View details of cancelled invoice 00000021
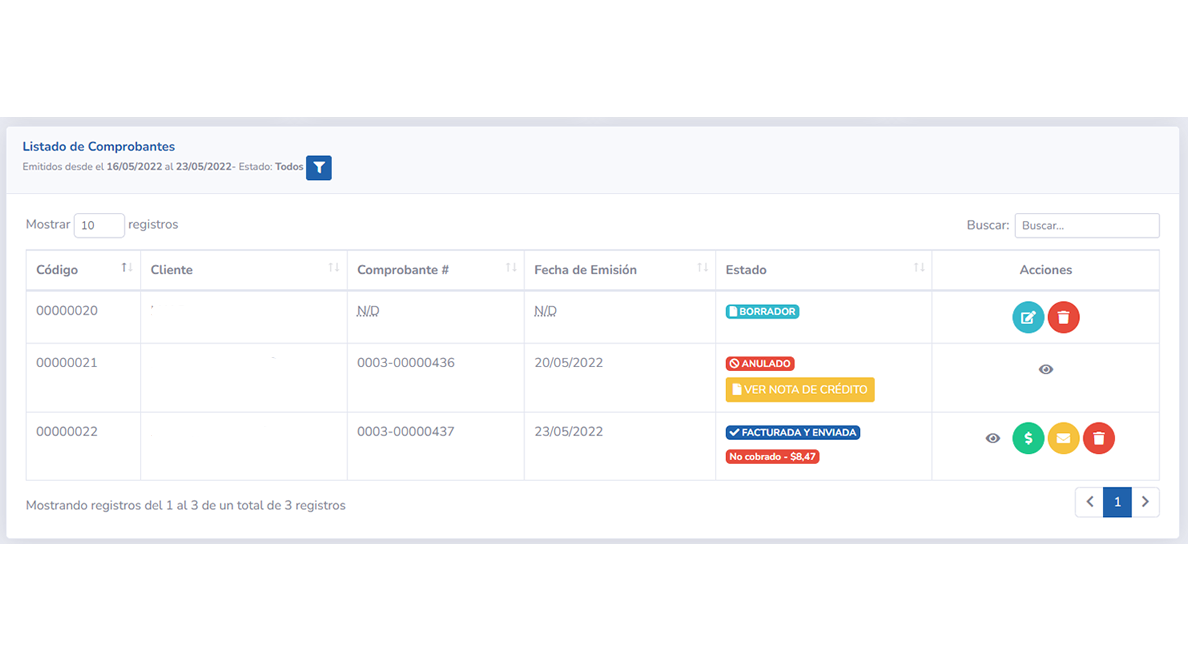Image resolution: width=1188 pixels, height=660 pixels. 1045,370
